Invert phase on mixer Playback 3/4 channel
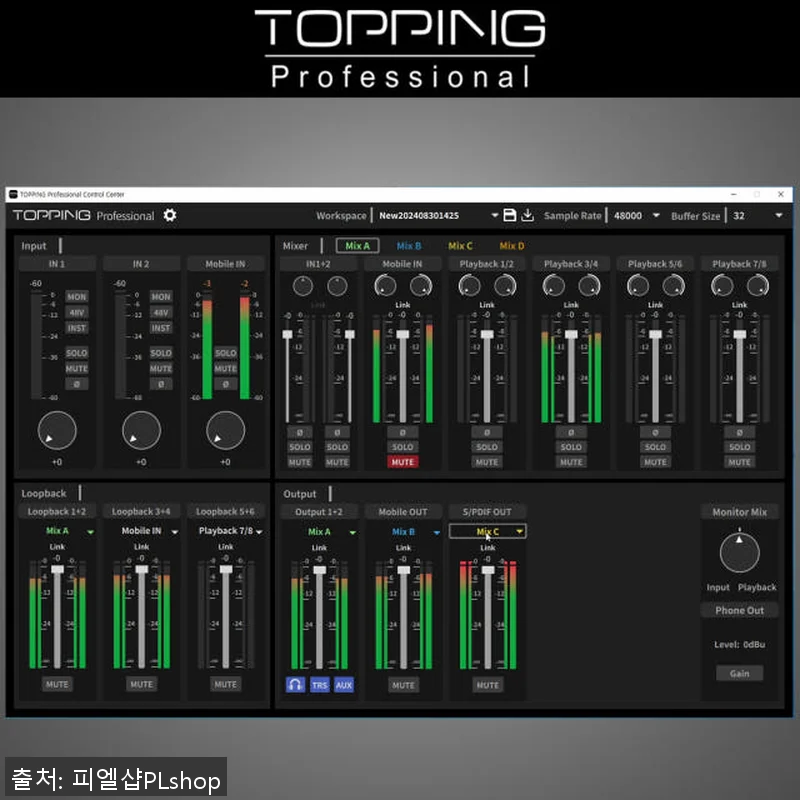The image size is (800, 800). [571, 432]
